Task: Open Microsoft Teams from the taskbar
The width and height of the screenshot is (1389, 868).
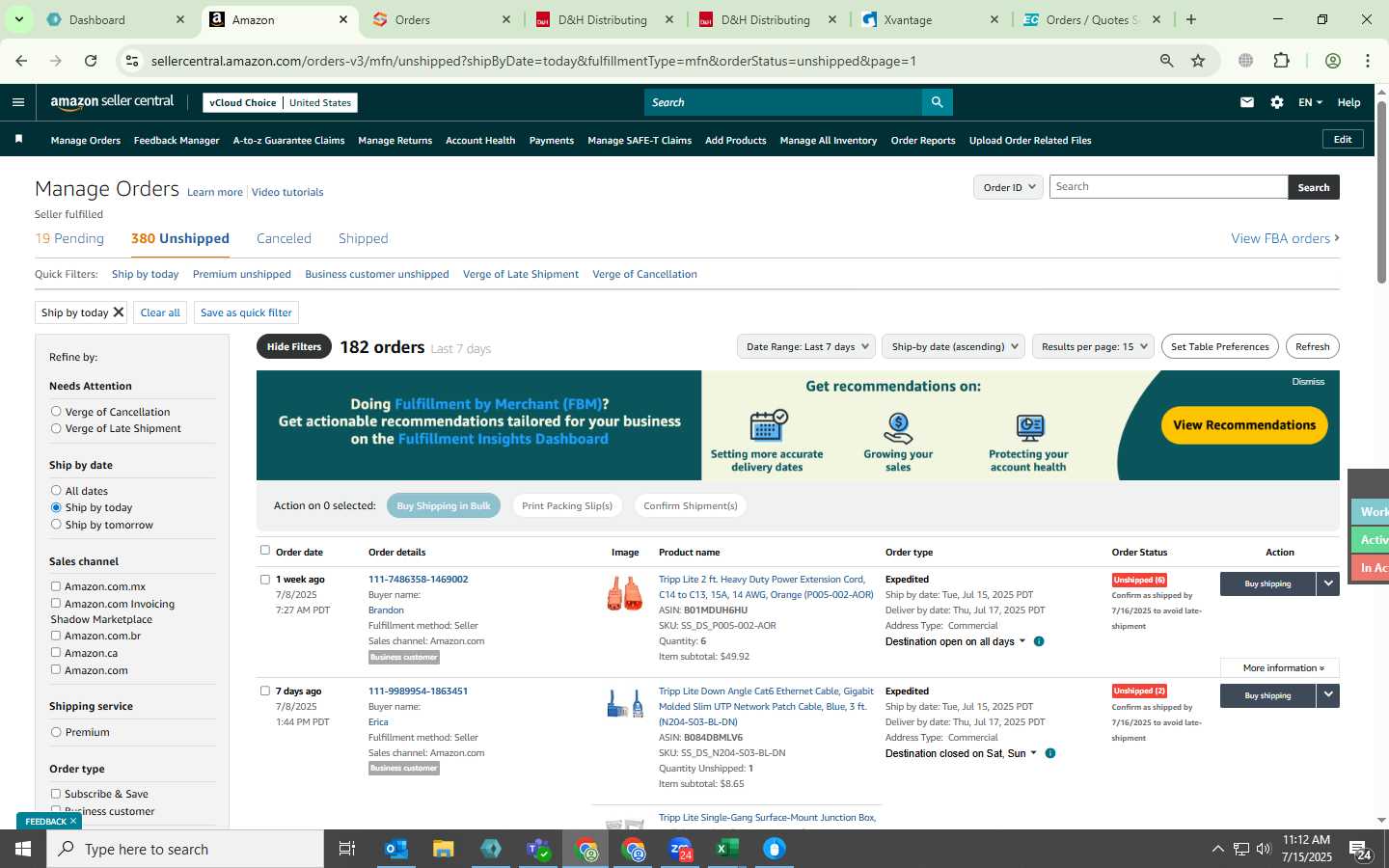Action: (538, 849)
